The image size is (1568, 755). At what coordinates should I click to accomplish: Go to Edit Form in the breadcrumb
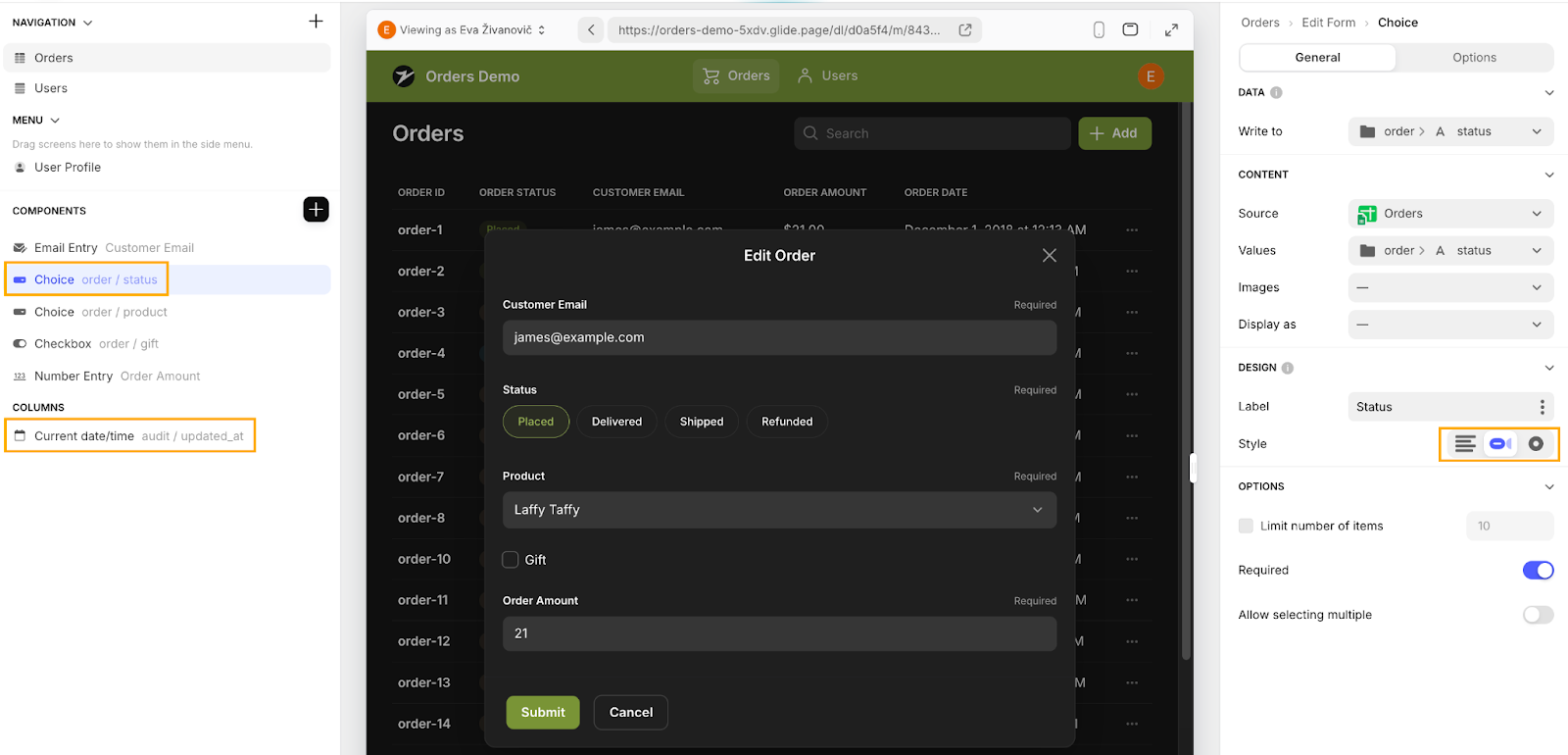click(1329, 23)
